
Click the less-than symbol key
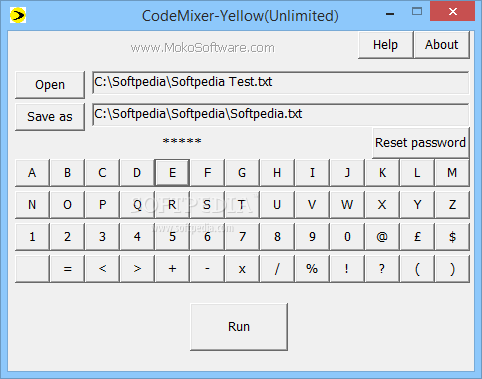(x=102, y=269)
